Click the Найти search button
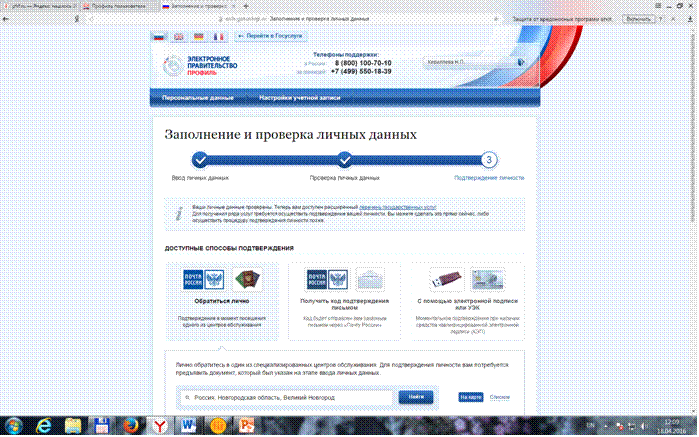699x437 pixels. tap(416, 398)
